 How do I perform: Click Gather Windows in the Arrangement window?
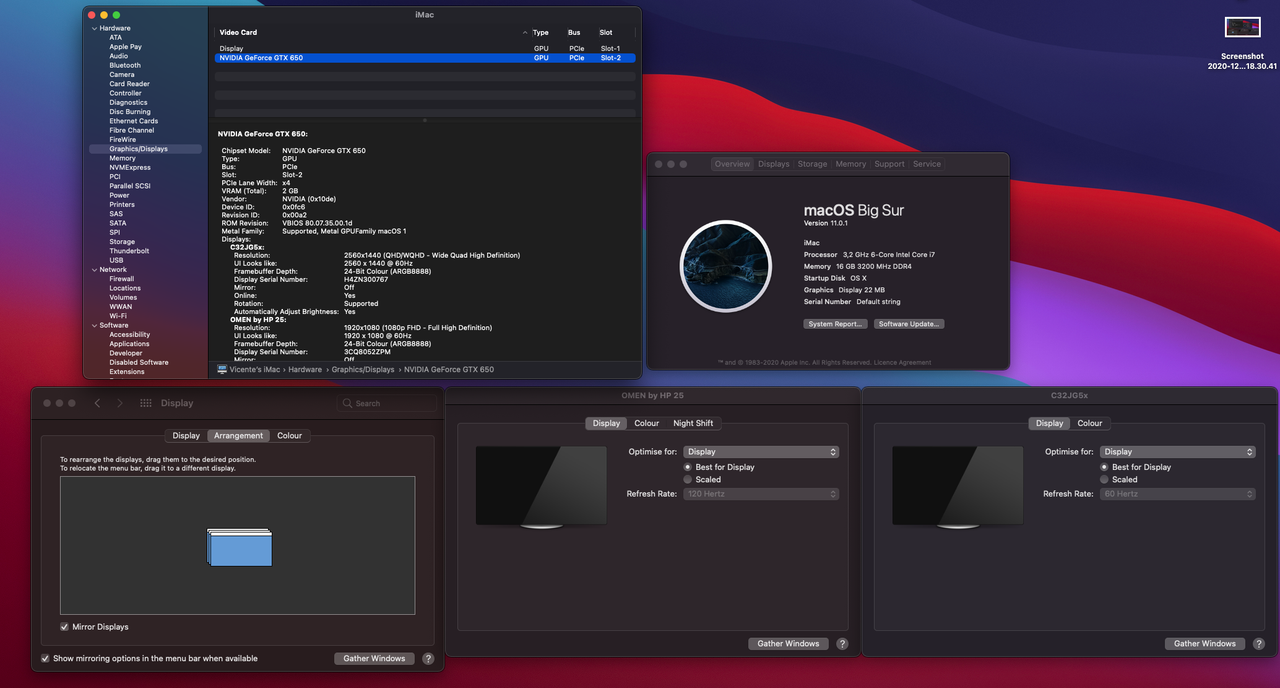tap(374, 658)
